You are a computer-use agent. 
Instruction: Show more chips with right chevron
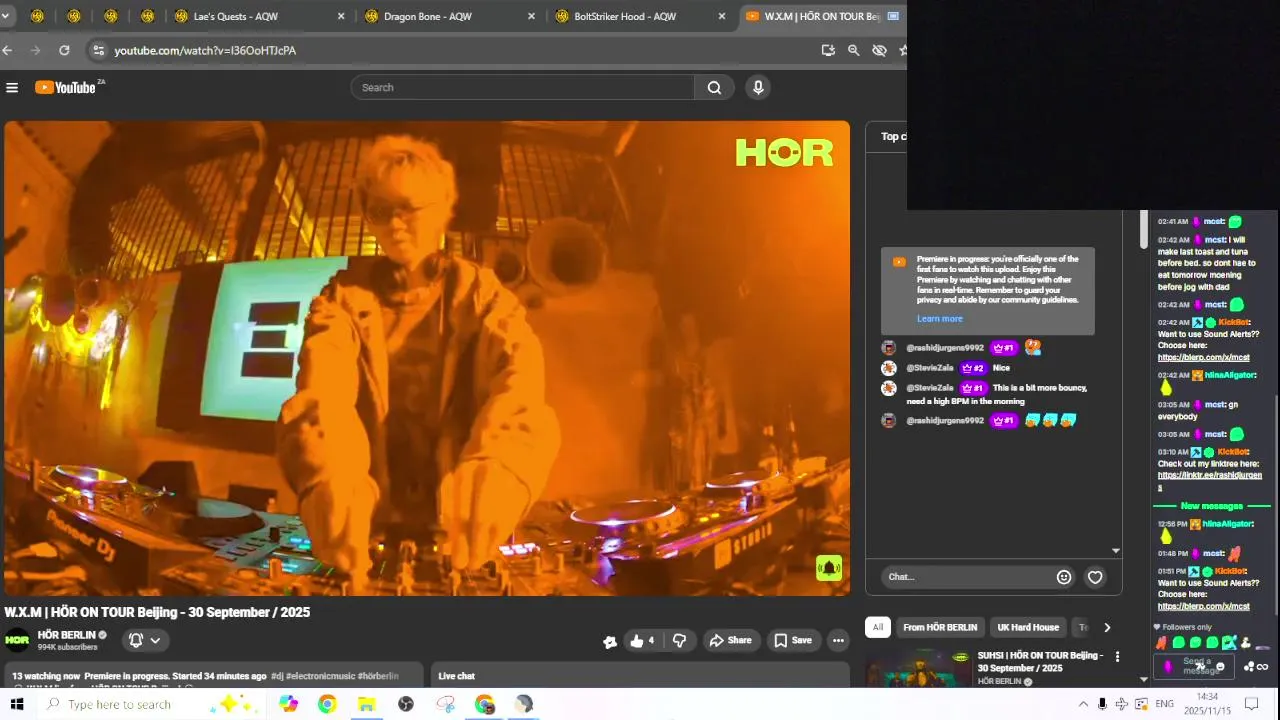coord(1107,627)
